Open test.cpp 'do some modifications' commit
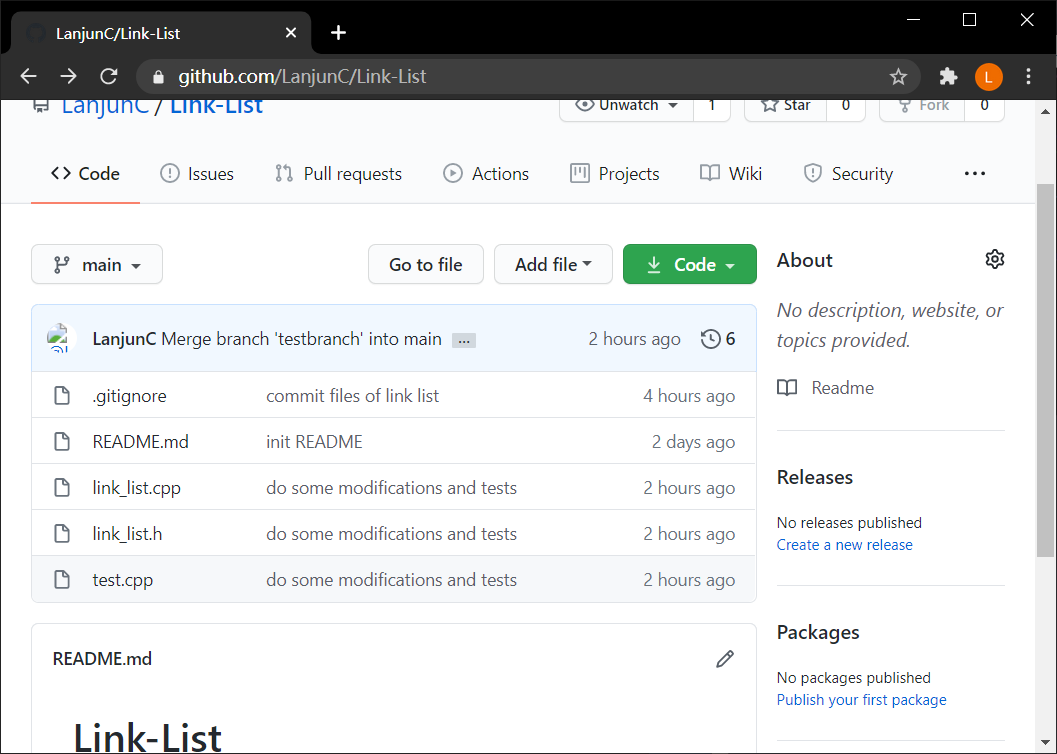 pos(391,579)
